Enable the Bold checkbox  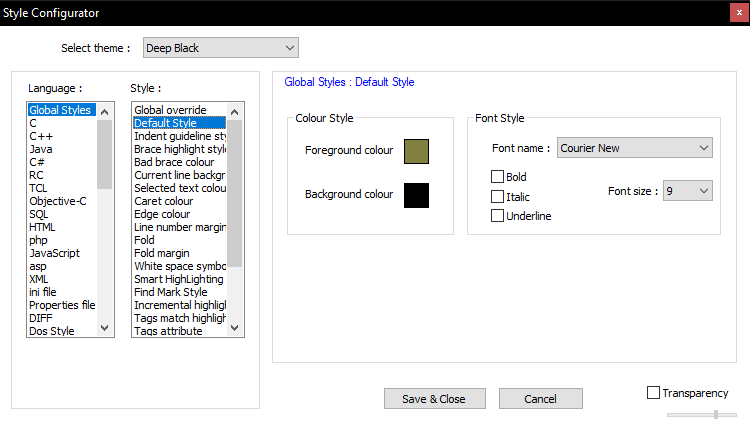point(497,177)
